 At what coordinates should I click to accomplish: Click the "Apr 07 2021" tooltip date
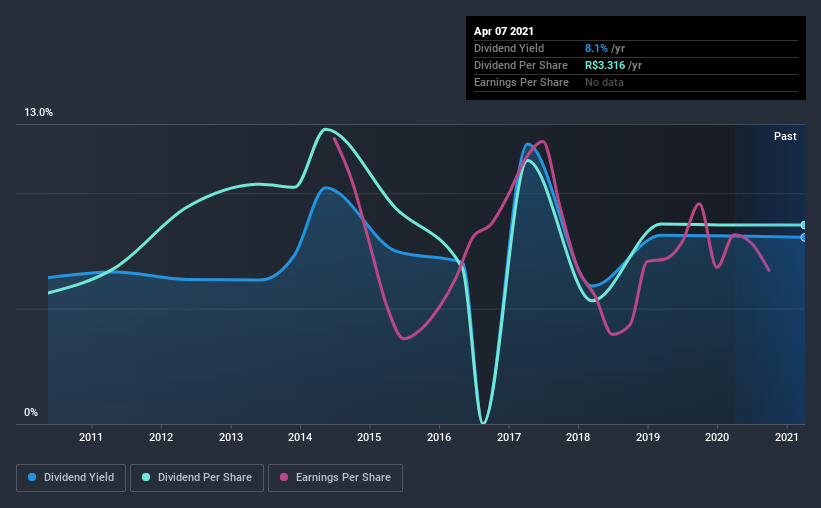tap(507, 31)
